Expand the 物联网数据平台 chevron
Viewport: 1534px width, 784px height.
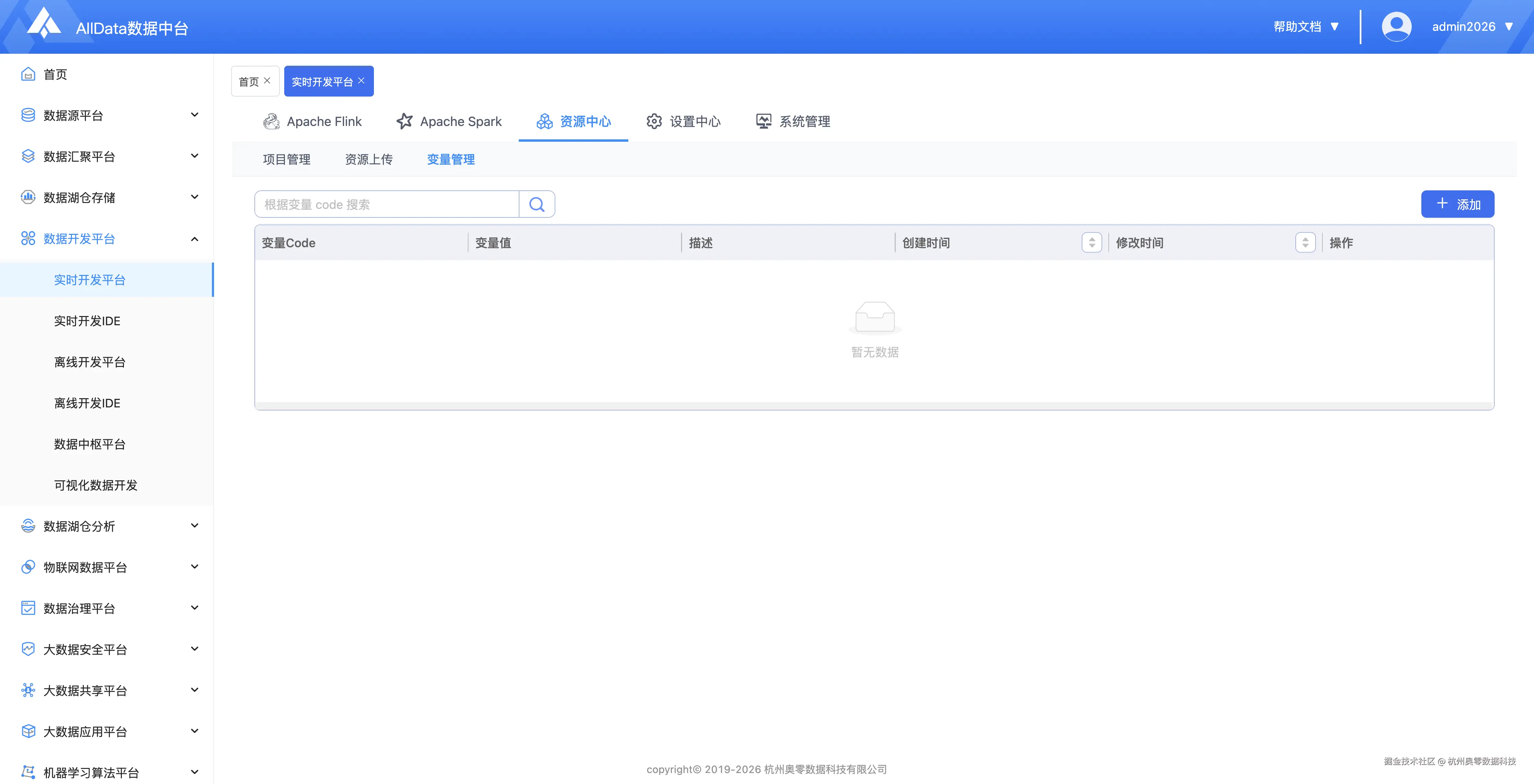[x=194, y=567]
